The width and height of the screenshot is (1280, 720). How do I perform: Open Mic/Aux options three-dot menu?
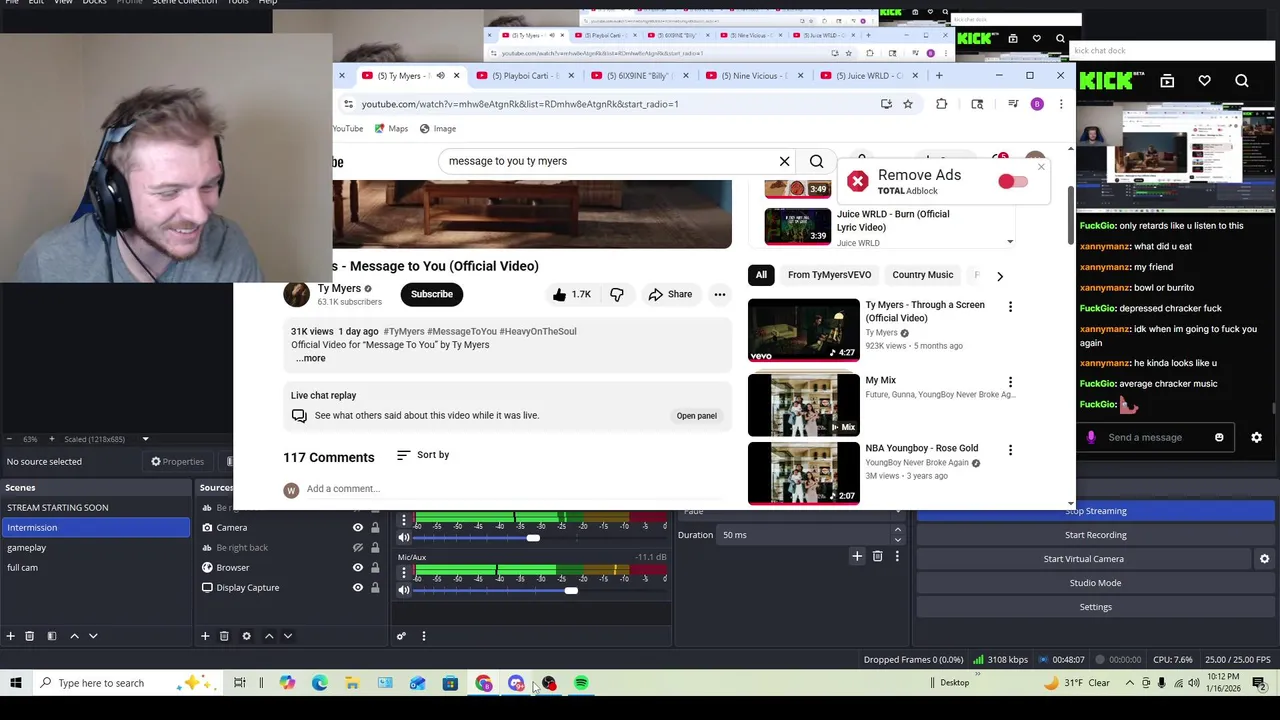(x=404, y=573)
